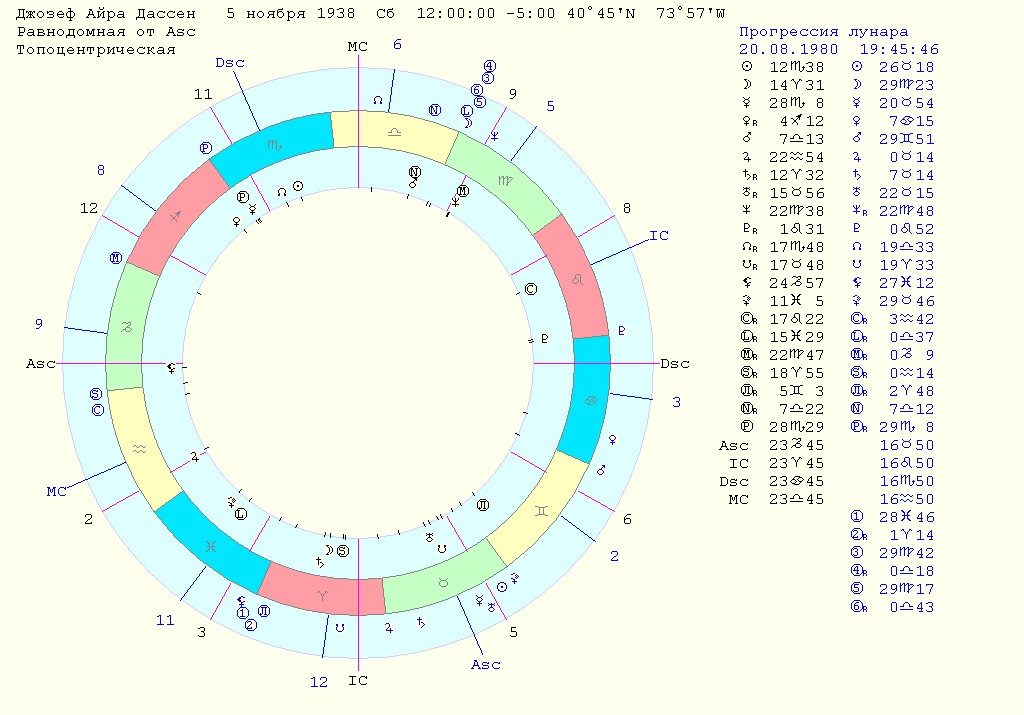Select the blue North Node glyph near the top
Image resolution: width=1024 pixels, height=715 pixels.
tap(377, 100)
